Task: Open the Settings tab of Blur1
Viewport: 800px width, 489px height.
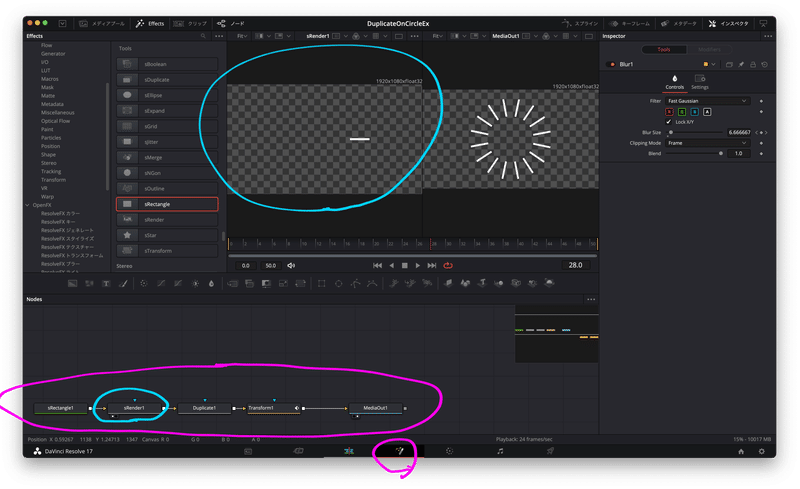Action: coord(700,82)
